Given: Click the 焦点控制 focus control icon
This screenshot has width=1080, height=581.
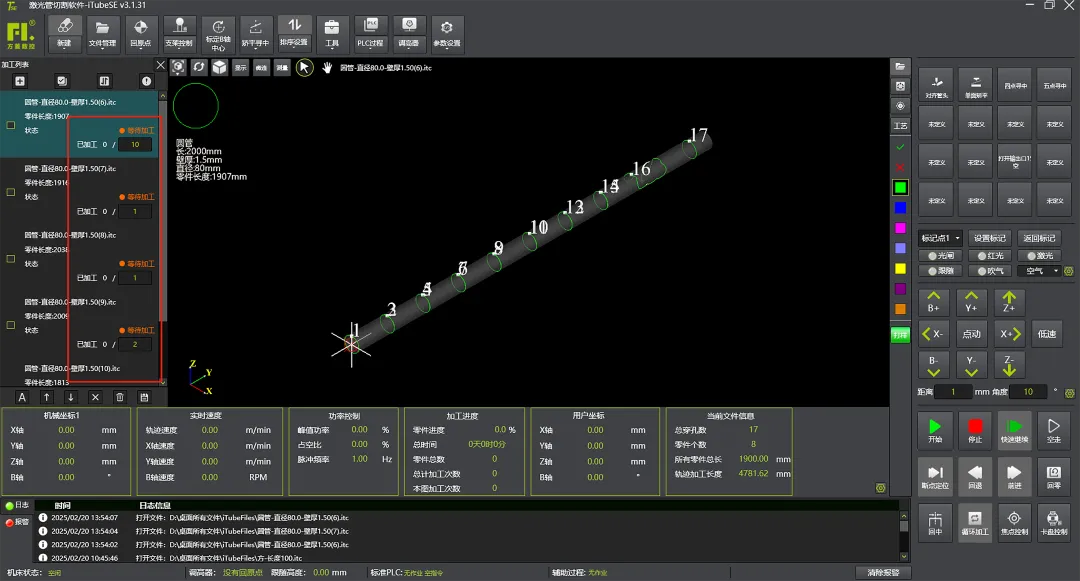Looking at the screenshot, I should pyautogui.click(x=1014, y=522).
